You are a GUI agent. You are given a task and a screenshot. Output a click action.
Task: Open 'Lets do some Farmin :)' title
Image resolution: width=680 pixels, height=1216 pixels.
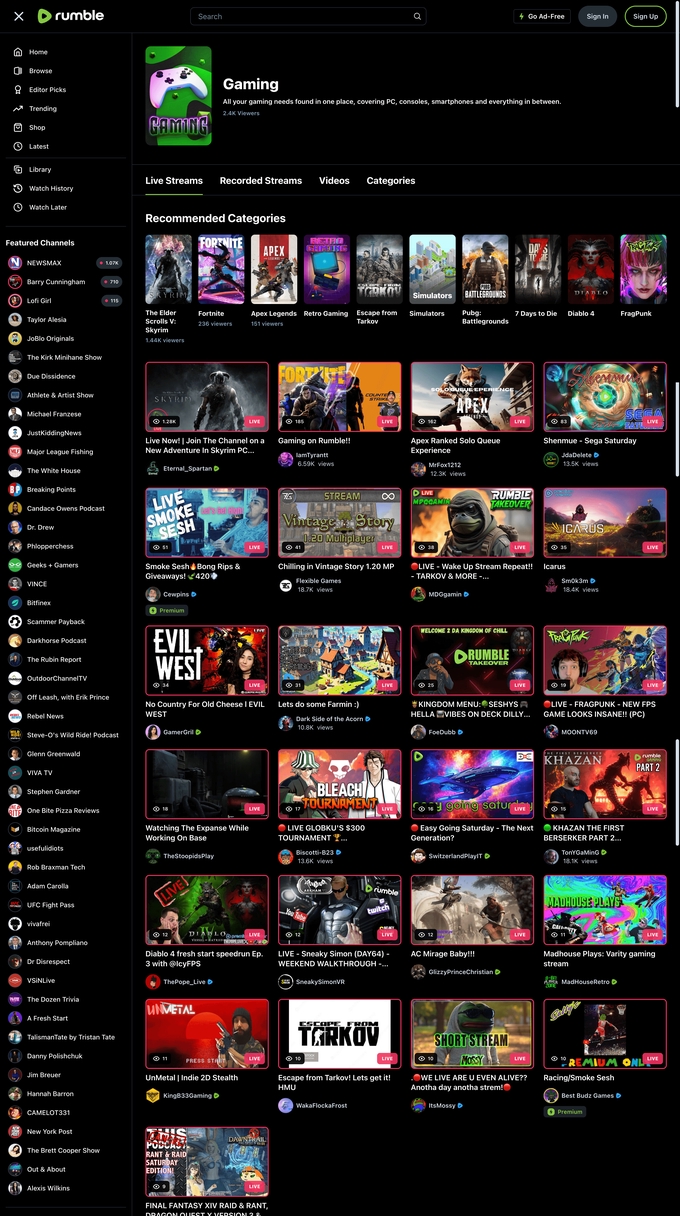(x=318, y=704)
